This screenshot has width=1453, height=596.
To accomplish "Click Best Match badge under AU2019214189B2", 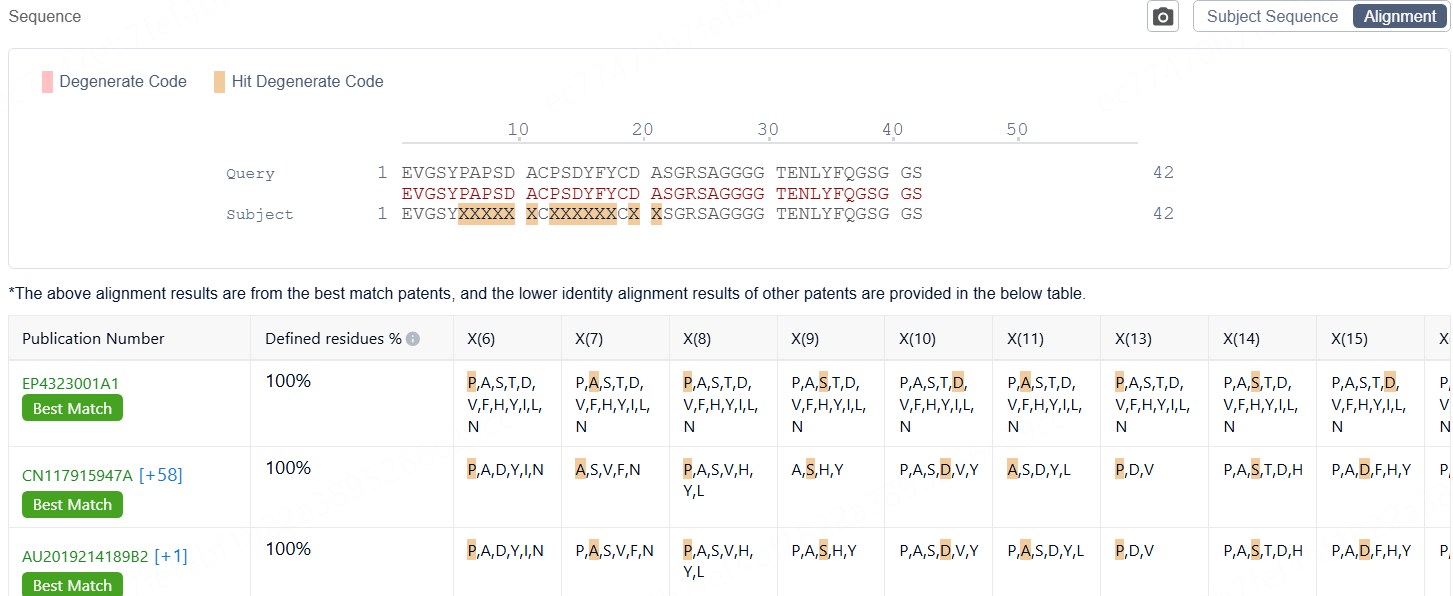I will coord(72,585).
